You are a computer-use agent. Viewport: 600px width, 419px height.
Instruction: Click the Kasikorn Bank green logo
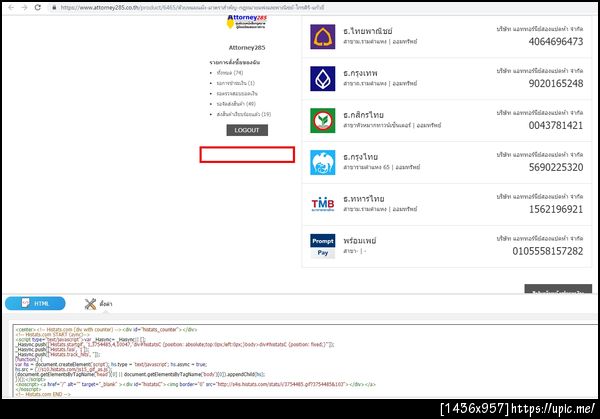323,121
